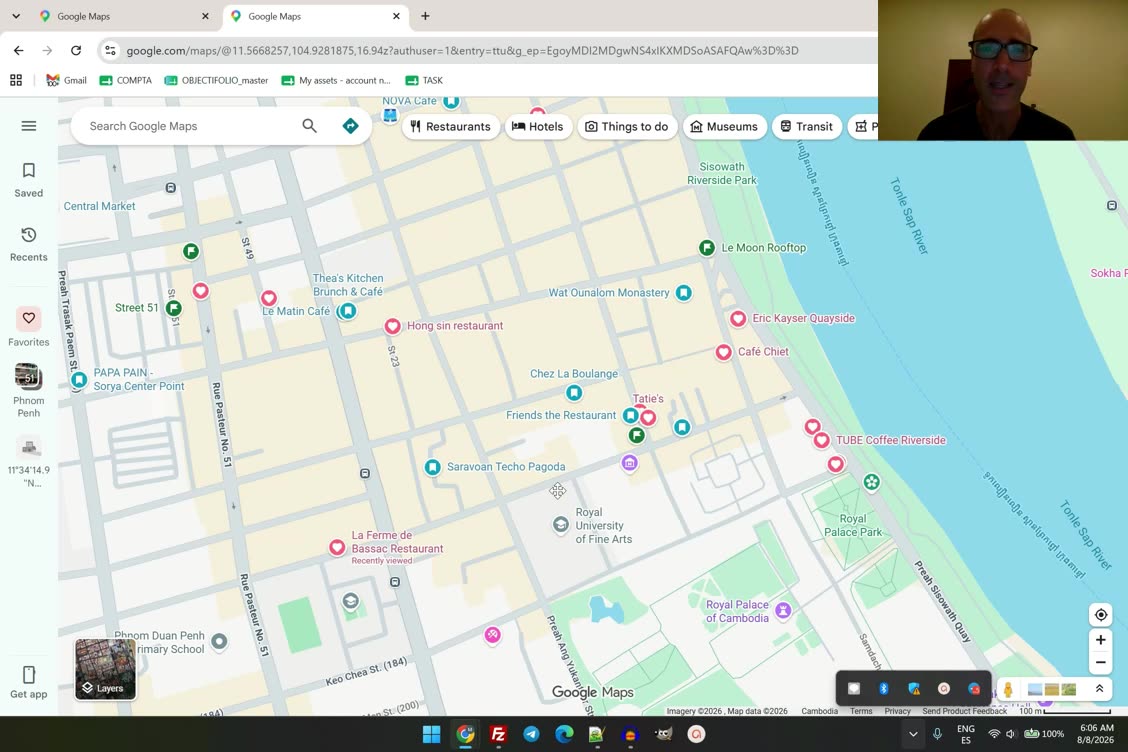Filter map by Hotels chip
Screen dimensions: 1128x752
[537, 127]
